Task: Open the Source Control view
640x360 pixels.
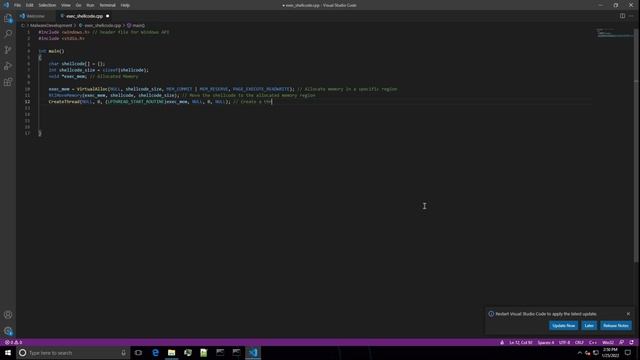Action: coord(8,50)
